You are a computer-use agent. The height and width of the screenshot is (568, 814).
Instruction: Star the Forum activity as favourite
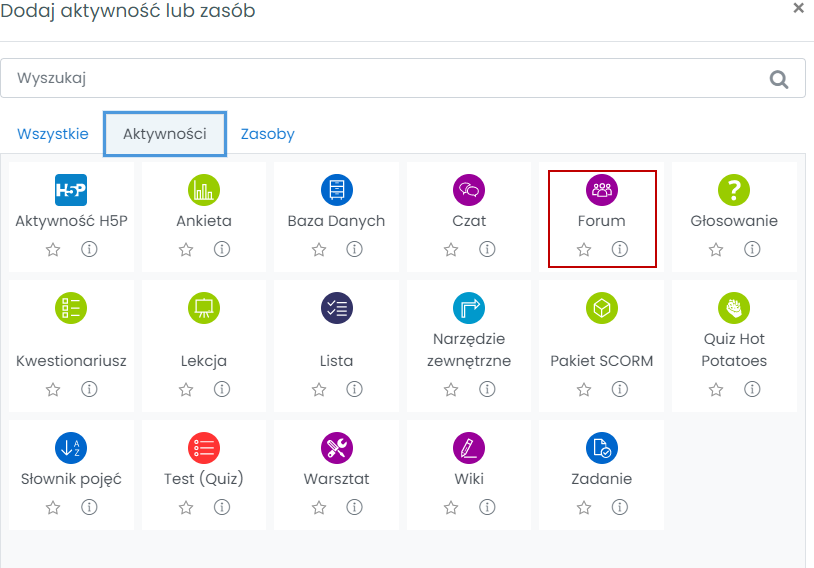coord(584,250)
